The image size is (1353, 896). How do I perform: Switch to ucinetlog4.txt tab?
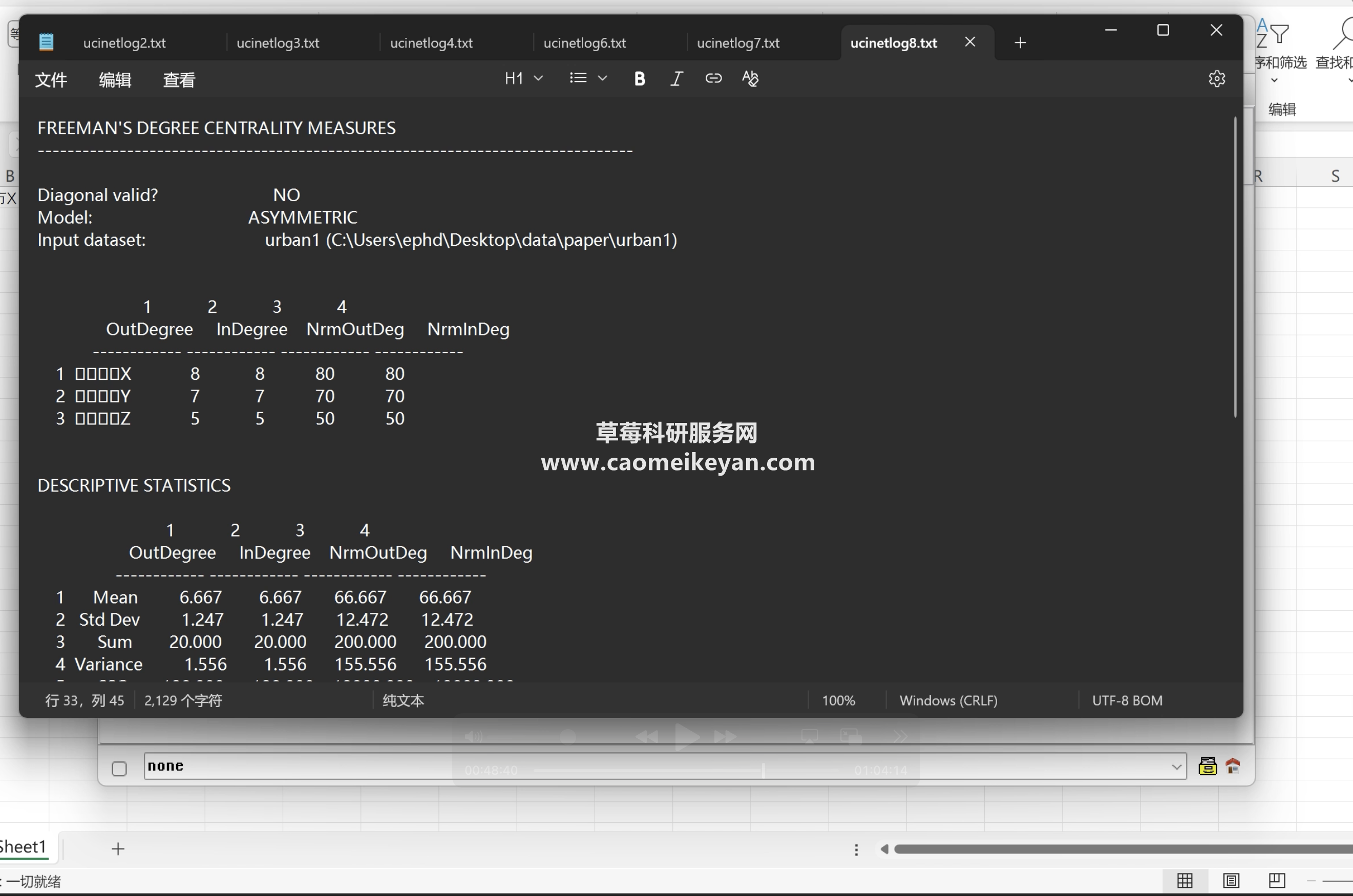[x=431, y=43]
